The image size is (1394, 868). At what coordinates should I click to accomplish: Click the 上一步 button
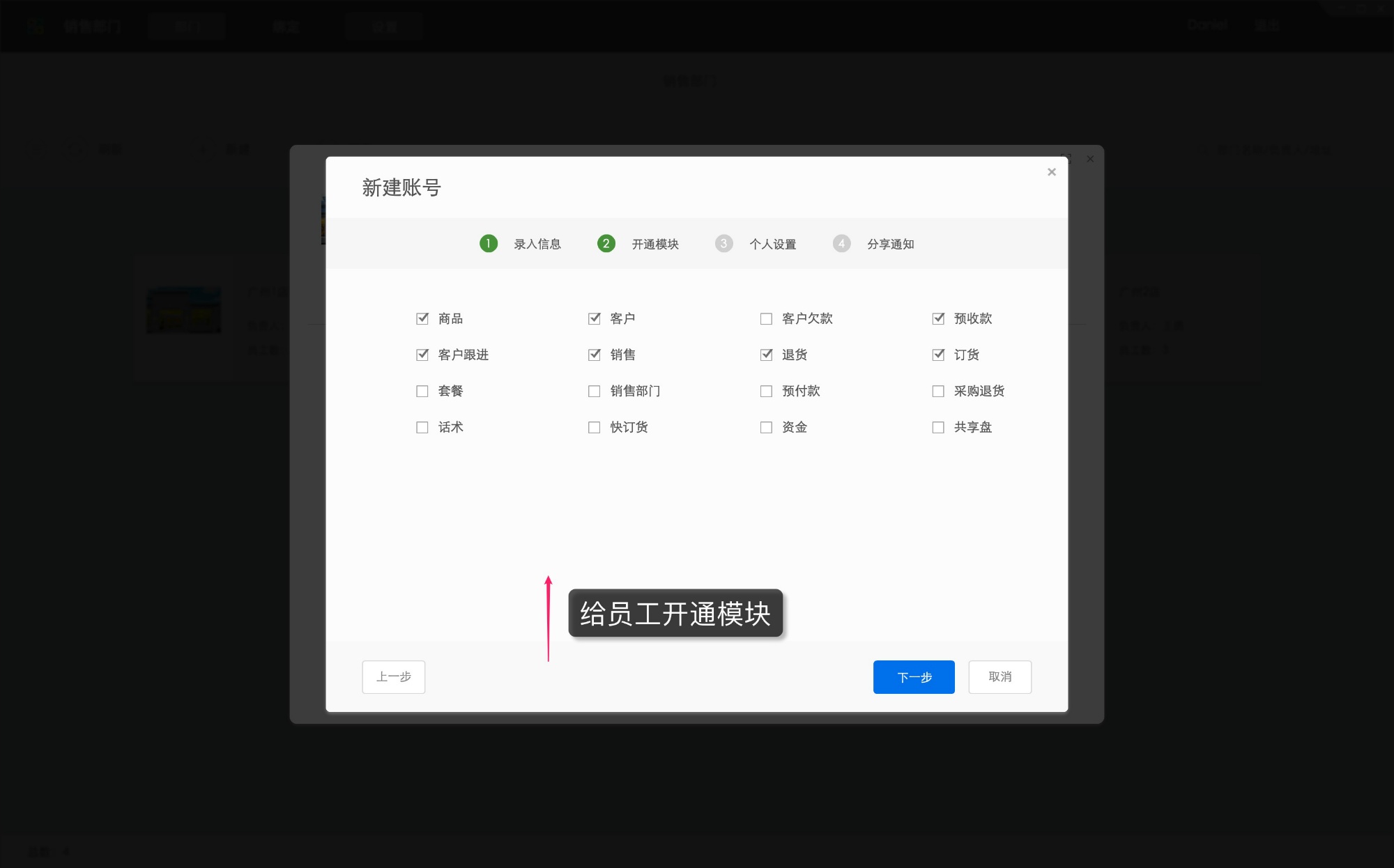pos(393,676)
